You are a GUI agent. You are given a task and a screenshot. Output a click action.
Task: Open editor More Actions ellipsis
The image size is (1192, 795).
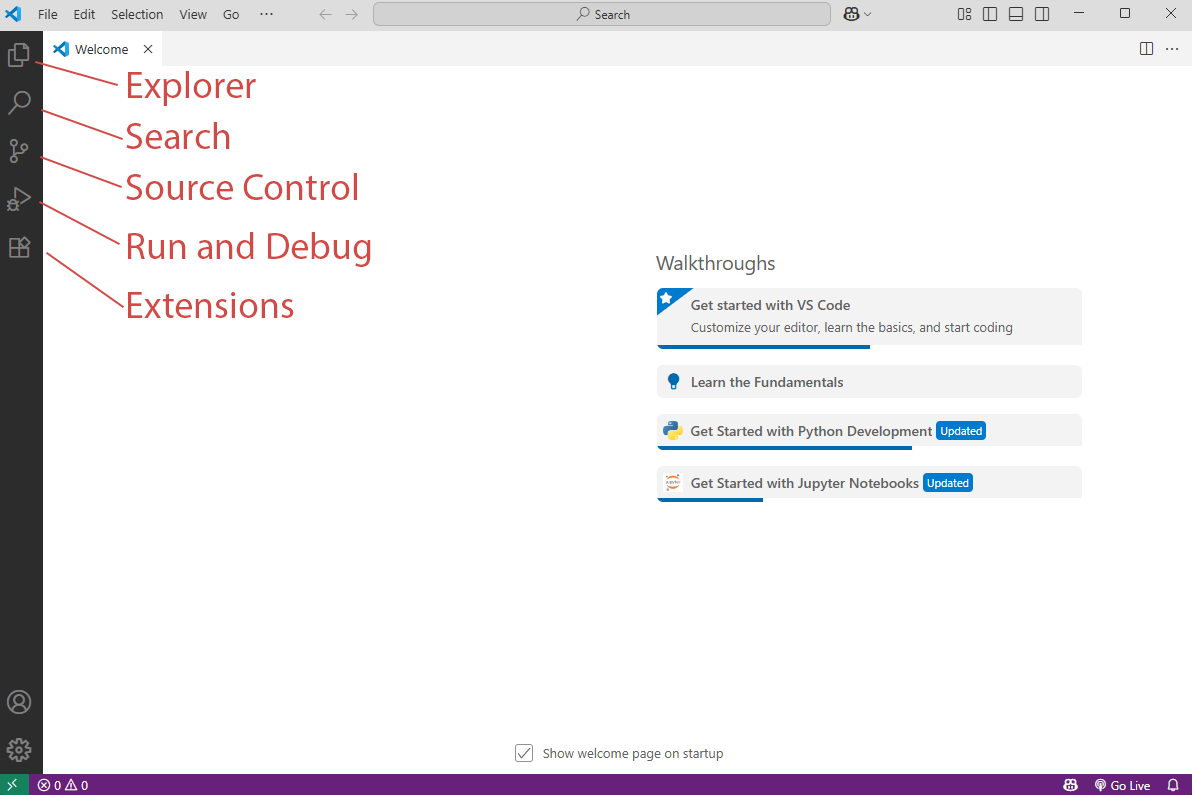(1172, 49)
